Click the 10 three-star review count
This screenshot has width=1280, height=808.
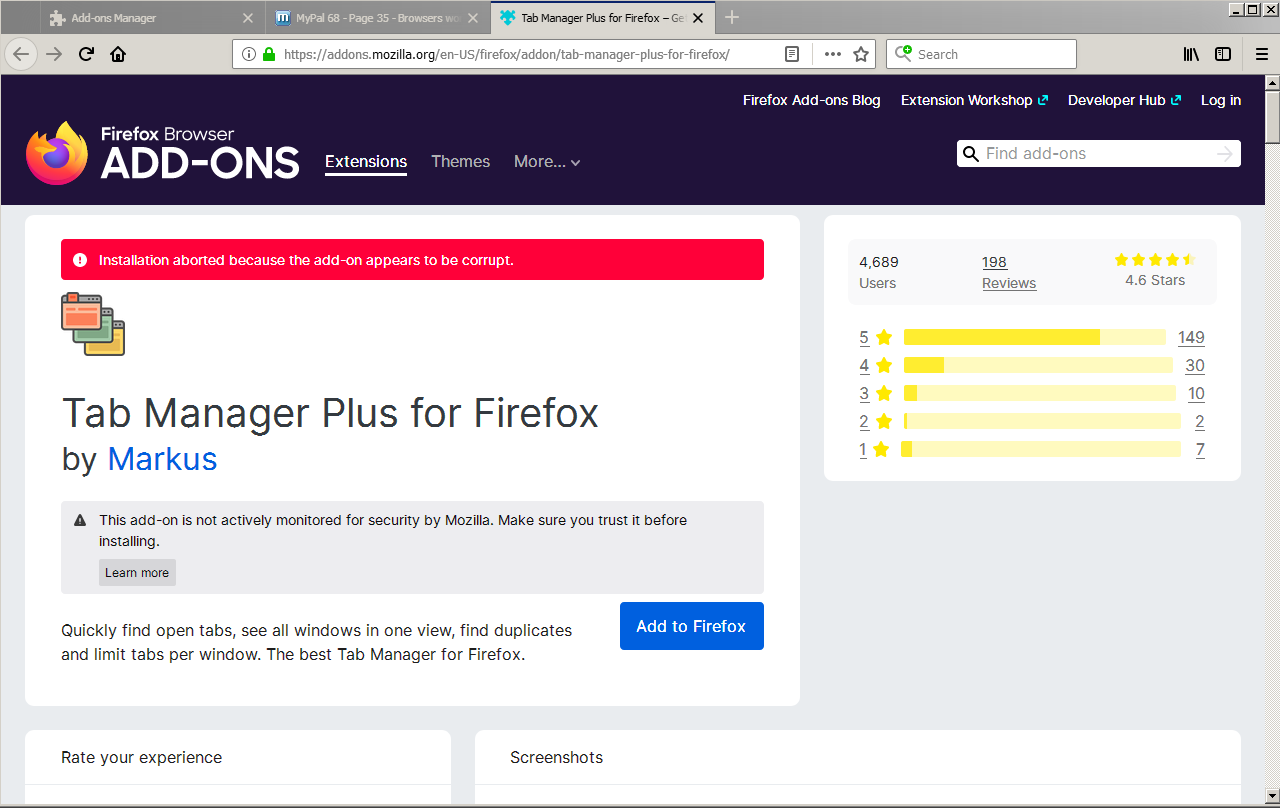click(x=1196, y=393)
